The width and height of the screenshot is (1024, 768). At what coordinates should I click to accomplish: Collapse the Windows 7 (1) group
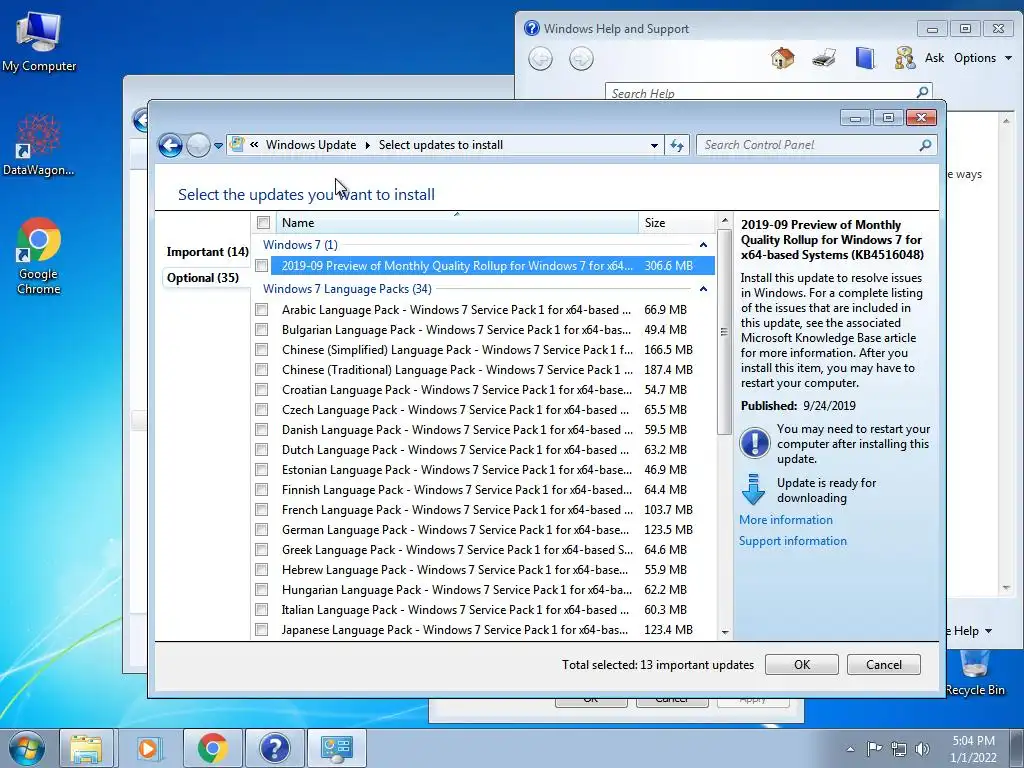tap(703, 245)
